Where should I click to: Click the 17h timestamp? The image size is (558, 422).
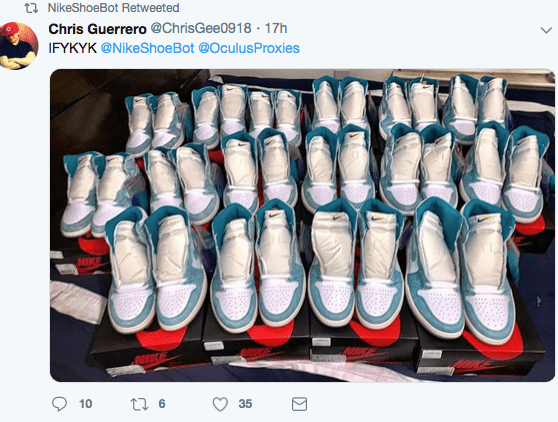tap(276, 28)
